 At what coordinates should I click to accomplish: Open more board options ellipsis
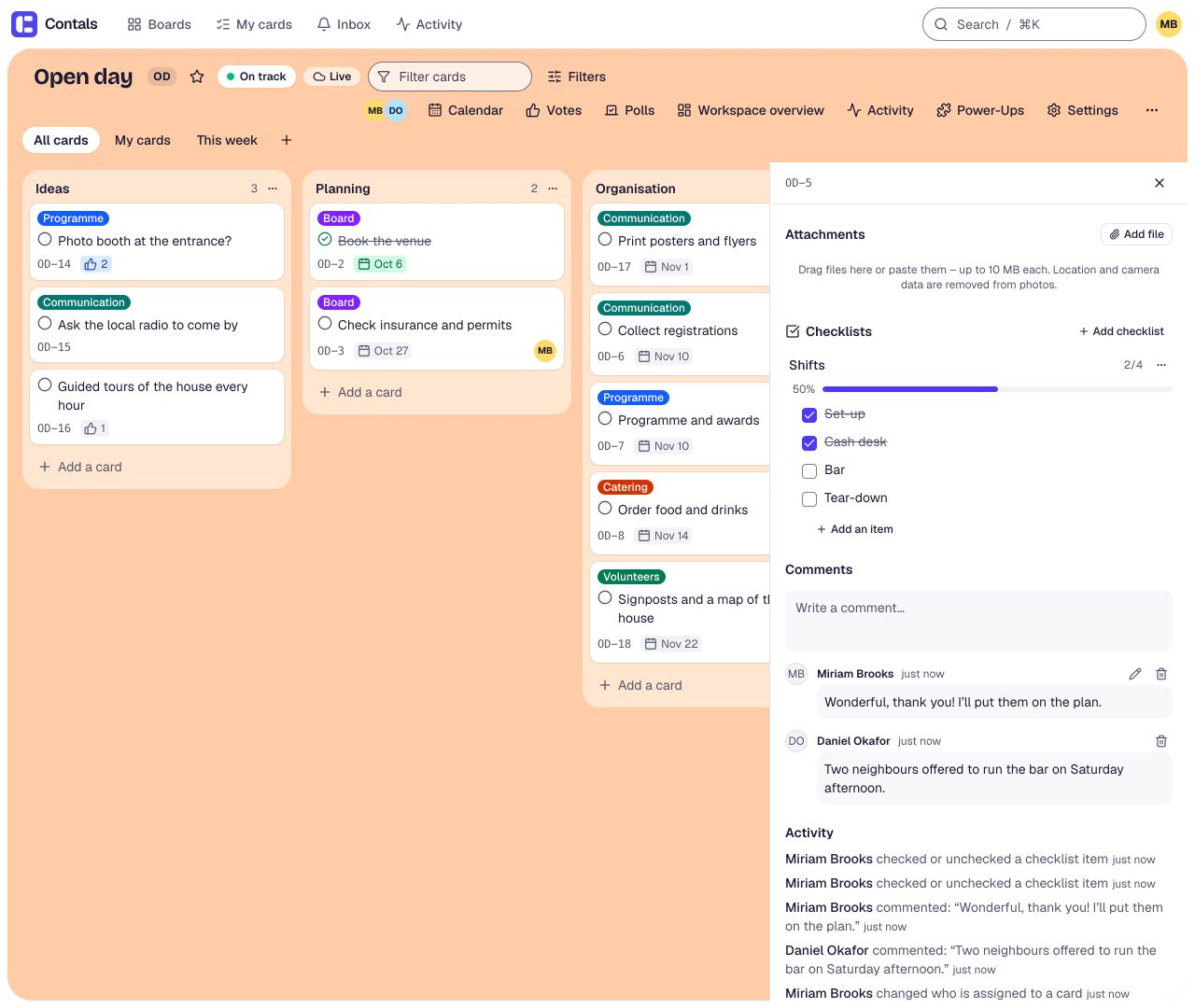pos(1152,110)
